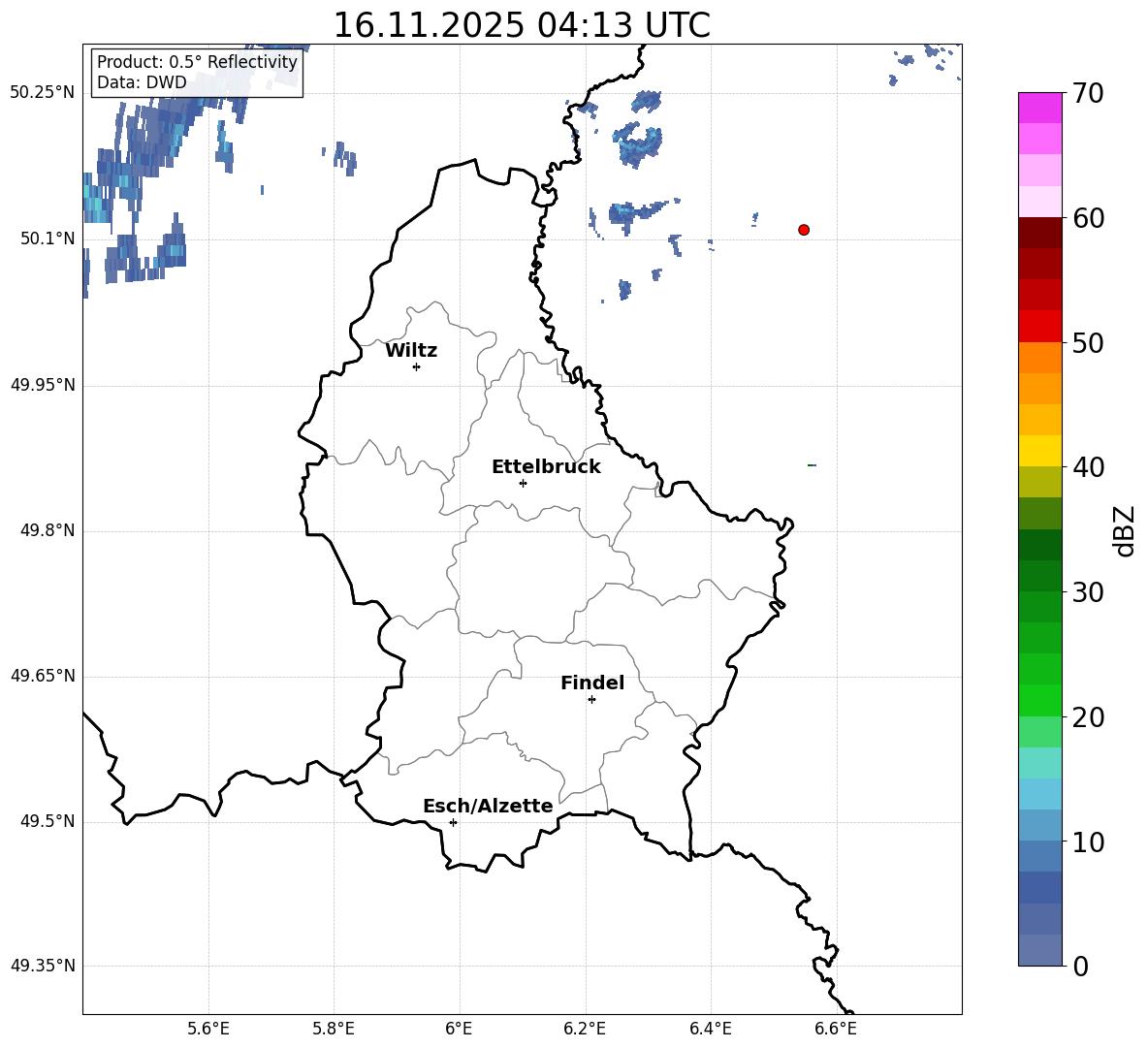
Task: Click the 30 tick label on colorbar
Action: tap(1088, 592)
